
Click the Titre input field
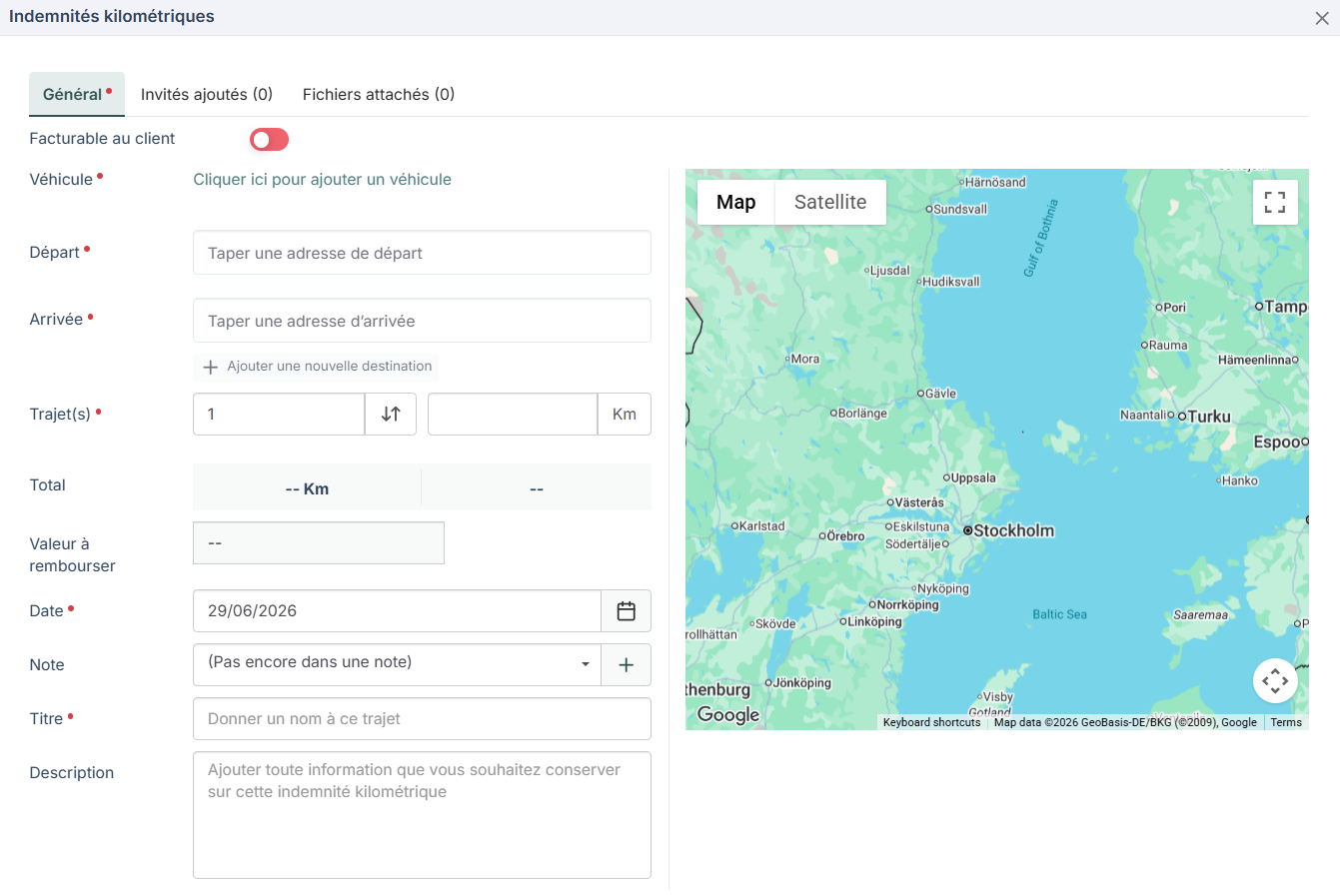pos(422,719)
